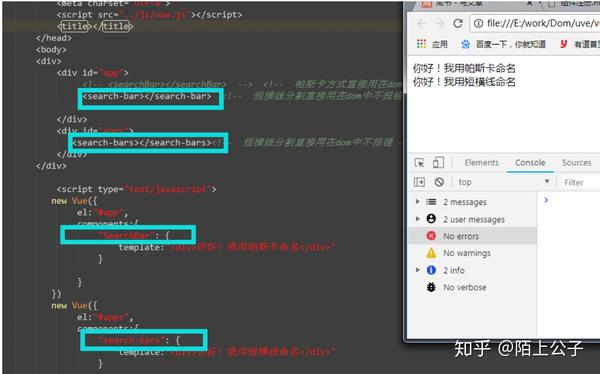Click the </head> line in the code editor
The image size is (600, 374).
[x=54, y=38]
